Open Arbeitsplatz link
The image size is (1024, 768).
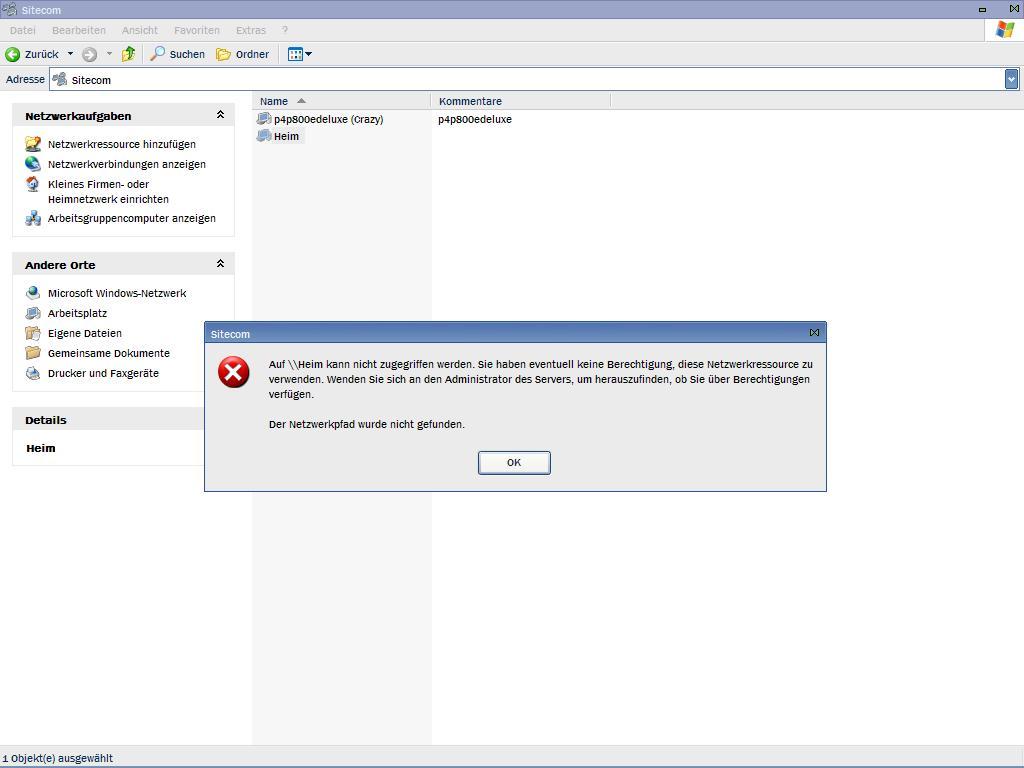tap(77, 313)
